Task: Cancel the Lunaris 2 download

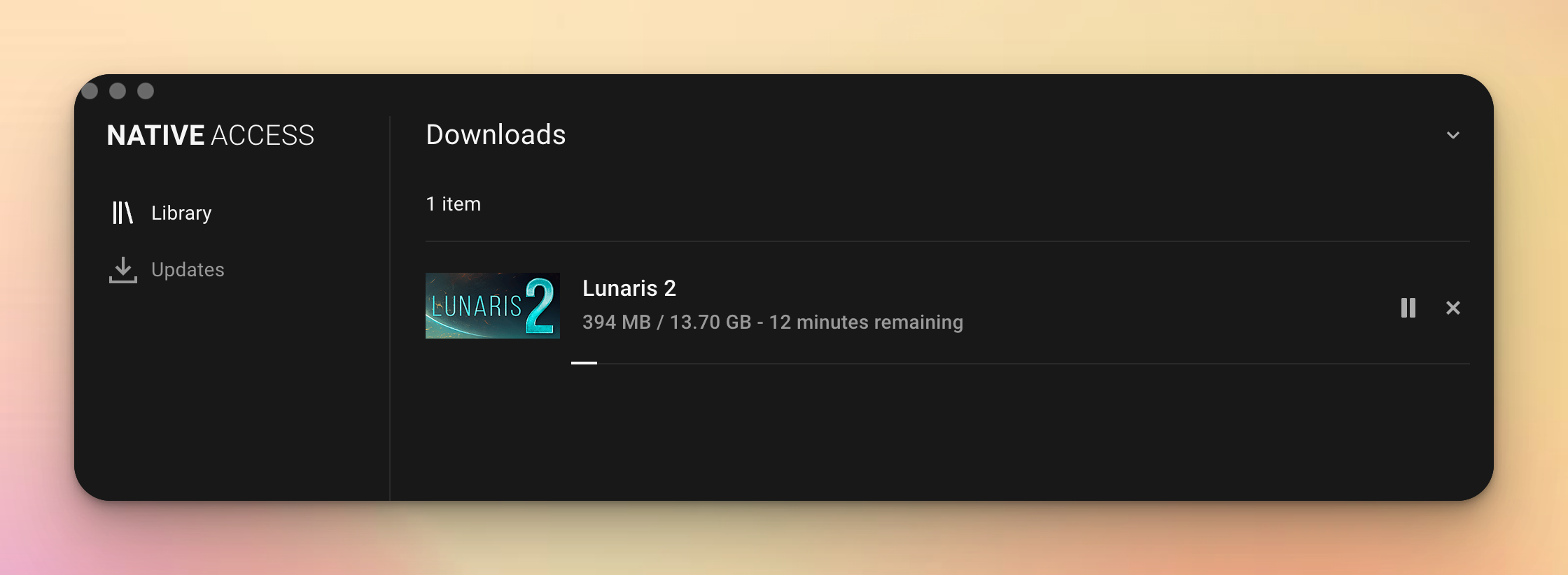Action: [x=1453, y=308]
